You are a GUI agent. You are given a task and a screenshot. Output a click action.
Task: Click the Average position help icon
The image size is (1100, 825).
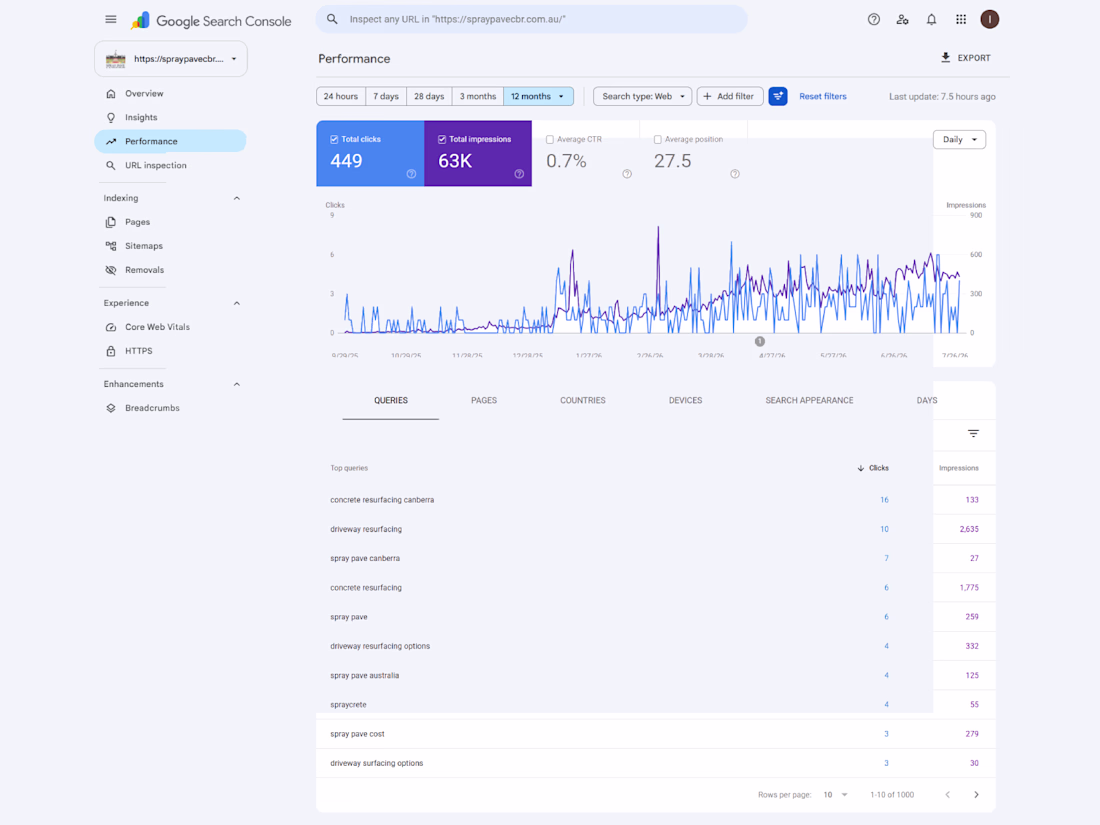(735, 174)
